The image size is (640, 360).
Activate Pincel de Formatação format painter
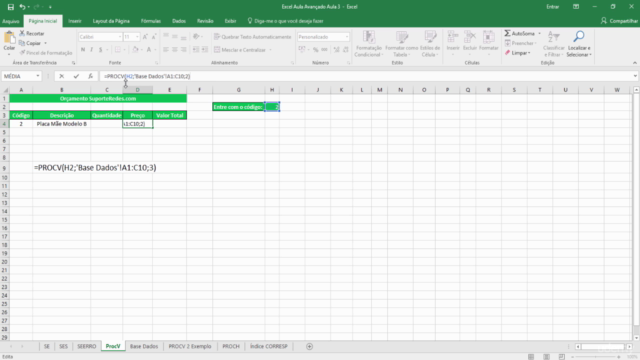click(46, 53)
